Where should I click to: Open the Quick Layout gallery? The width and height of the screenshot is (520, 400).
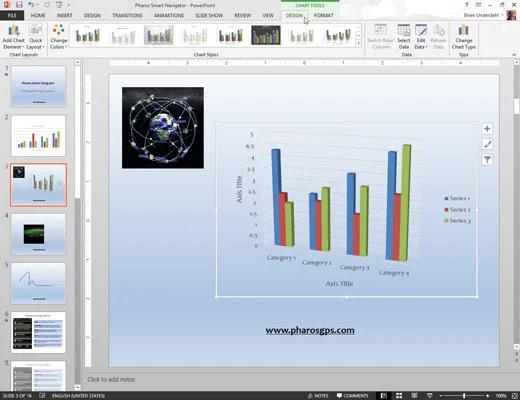35,37
